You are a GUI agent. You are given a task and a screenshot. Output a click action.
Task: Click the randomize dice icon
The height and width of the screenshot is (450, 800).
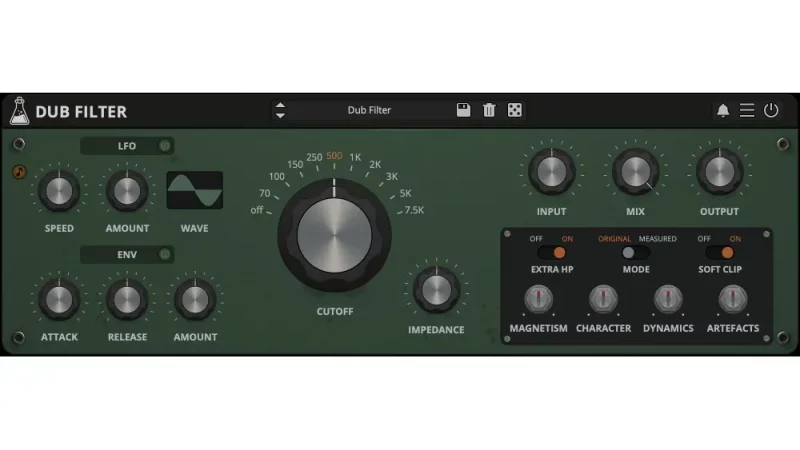[x=514, y=110]
